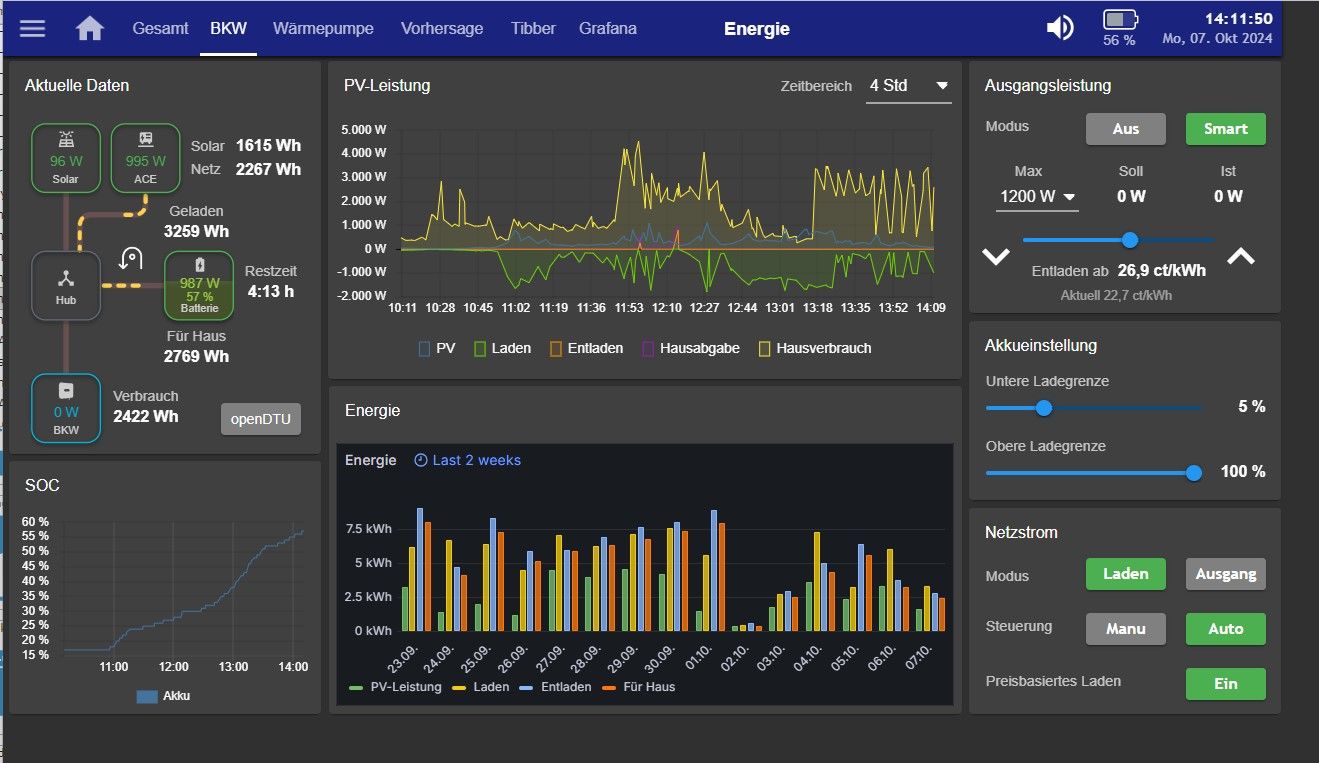Click the Aktuell 22,7 ct/kWh text

point(1116,296)
